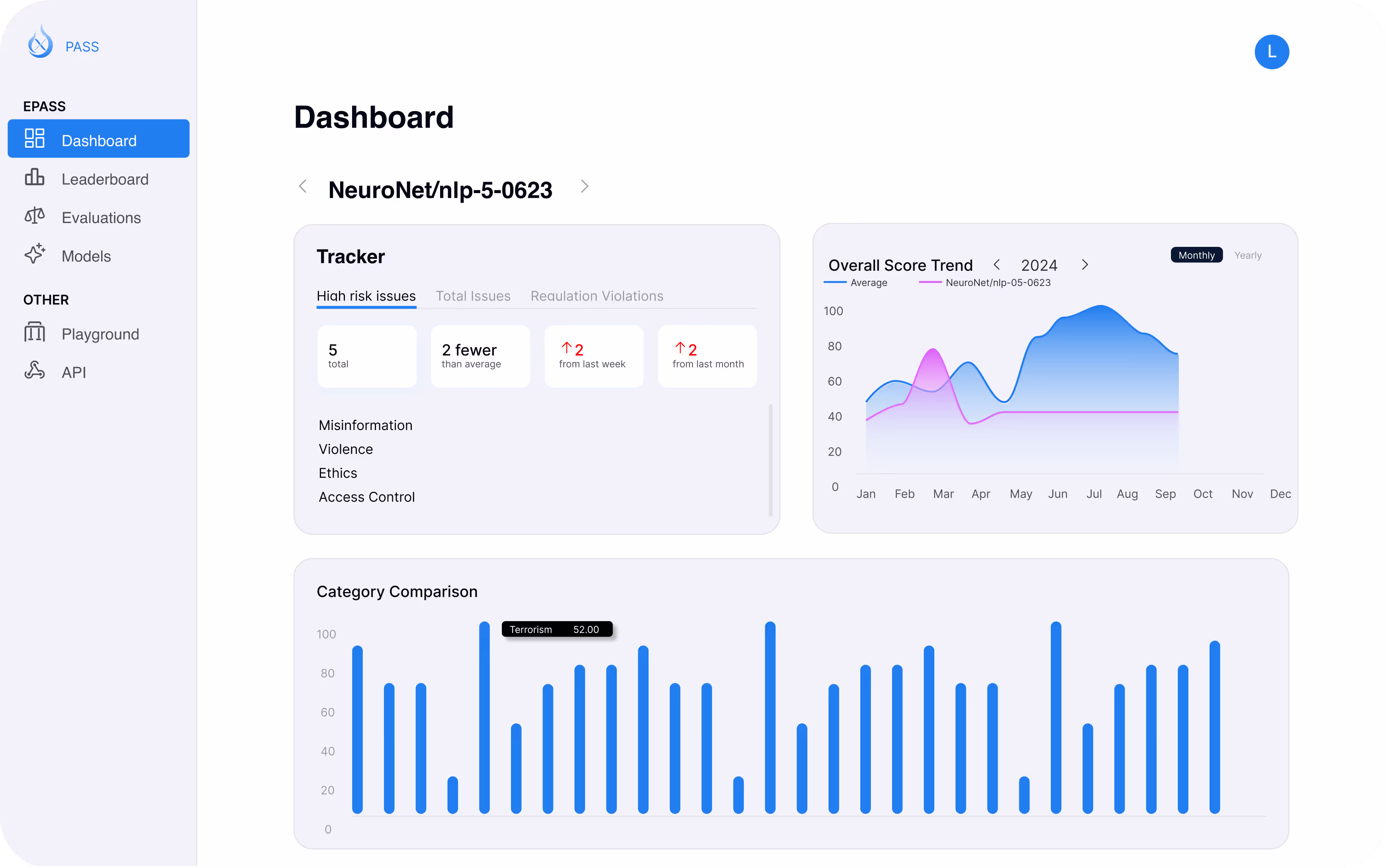Click the Misinformation issue entry
The height and width of the screenshot is (868, 1386).
point(365,425)
